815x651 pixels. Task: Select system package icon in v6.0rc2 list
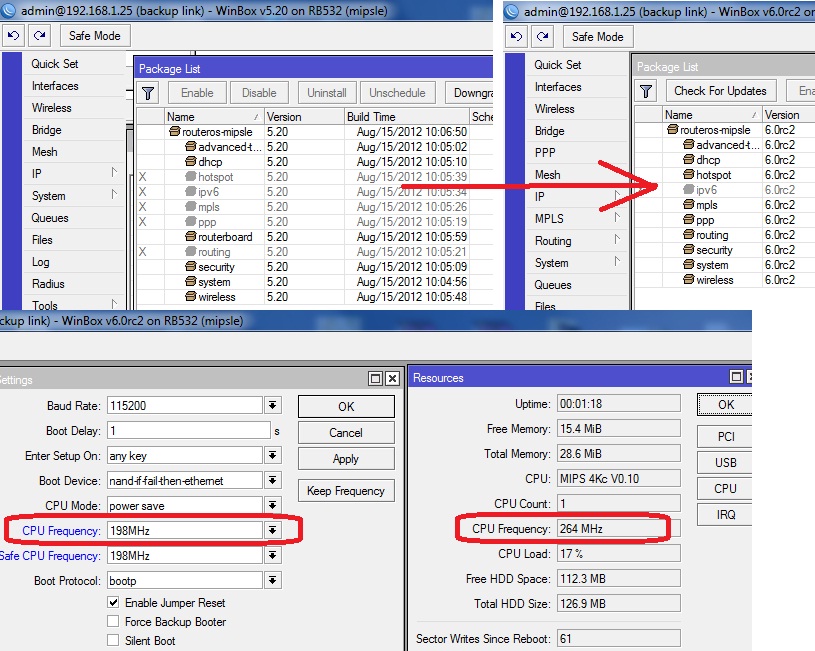click(x=689, y=265)
